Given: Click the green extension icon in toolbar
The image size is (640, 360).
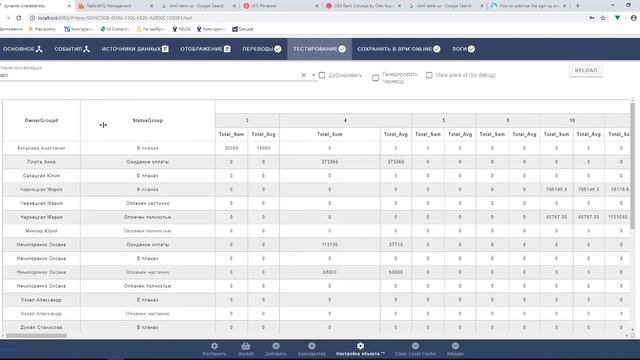Looking at the screenshot, I should click(618, 18).
